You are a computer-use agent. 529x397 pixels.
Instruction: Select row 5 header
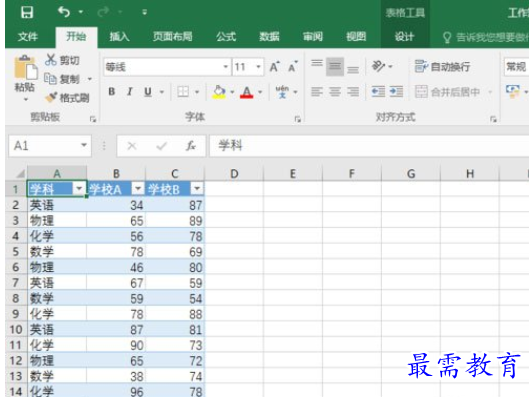click(16, 252)
